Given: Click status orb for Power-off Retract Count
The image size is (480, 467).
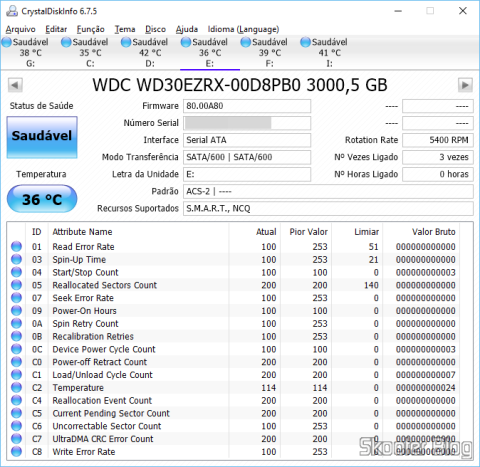Looking at the screenshot, I should click(x=16, y=362).
